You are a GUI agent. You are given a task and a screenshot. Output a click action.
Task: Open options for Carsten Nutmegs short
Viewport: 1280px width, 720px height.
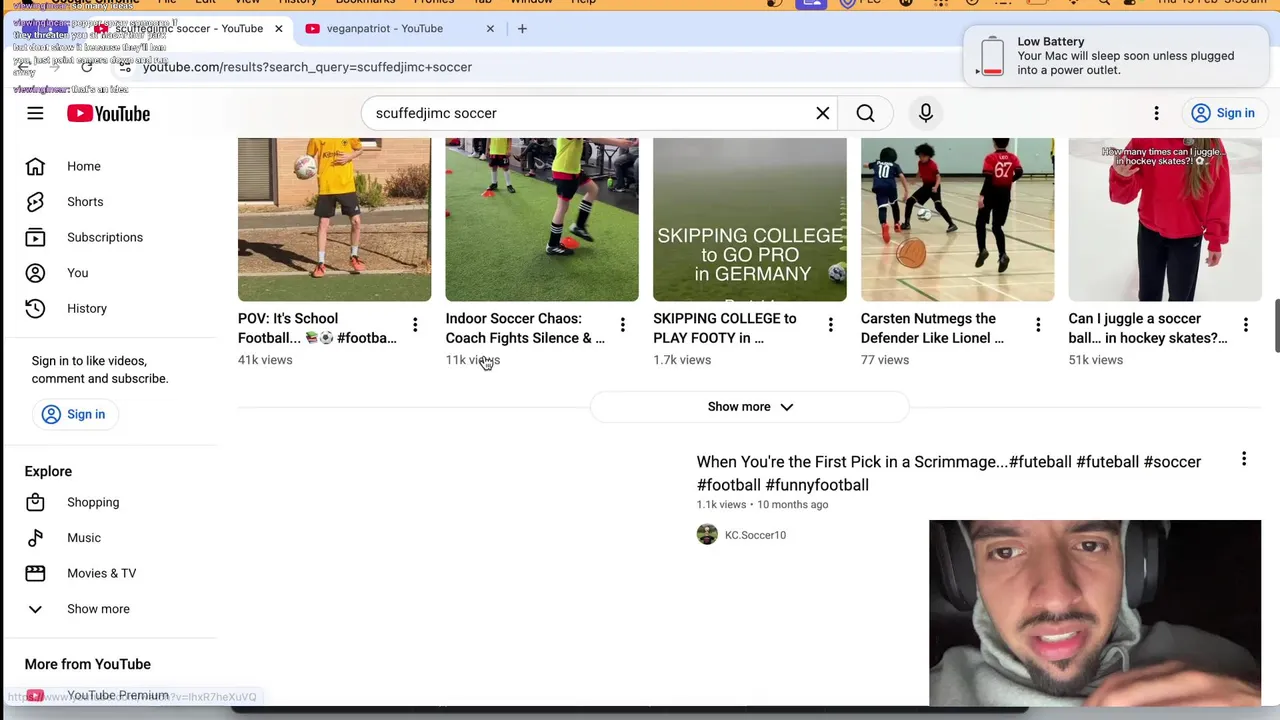point(1038,324)
